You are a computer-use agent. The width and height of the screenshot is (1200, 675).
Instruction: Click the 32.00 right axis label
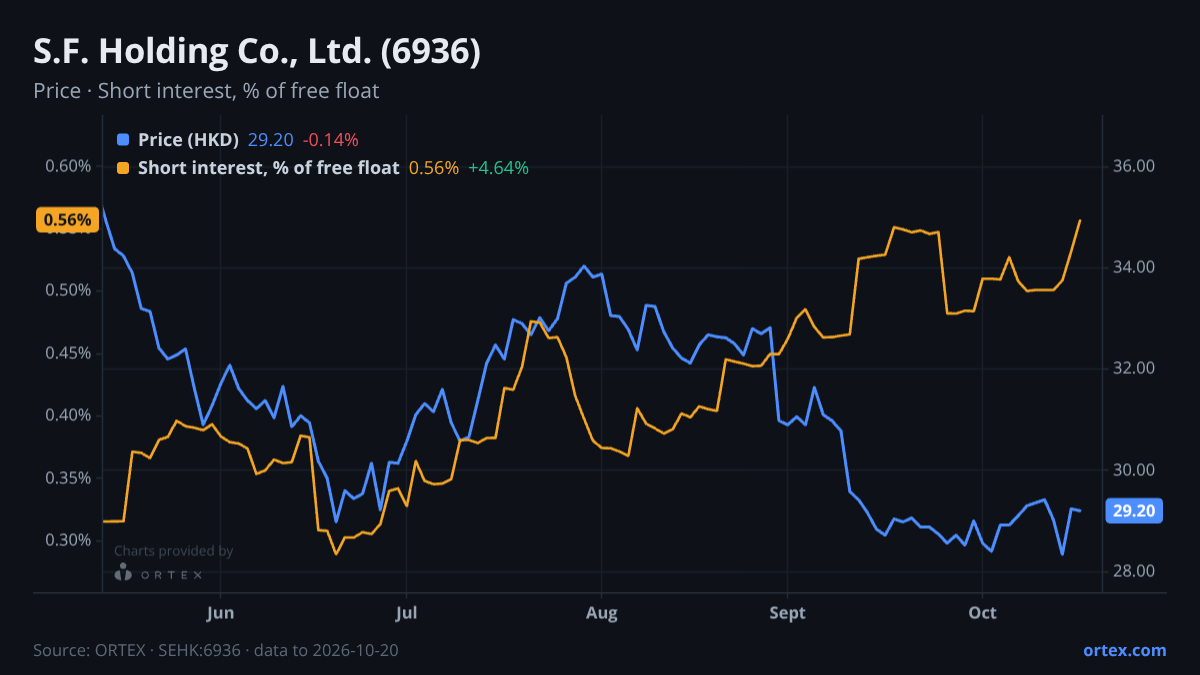click(1134, 368)
